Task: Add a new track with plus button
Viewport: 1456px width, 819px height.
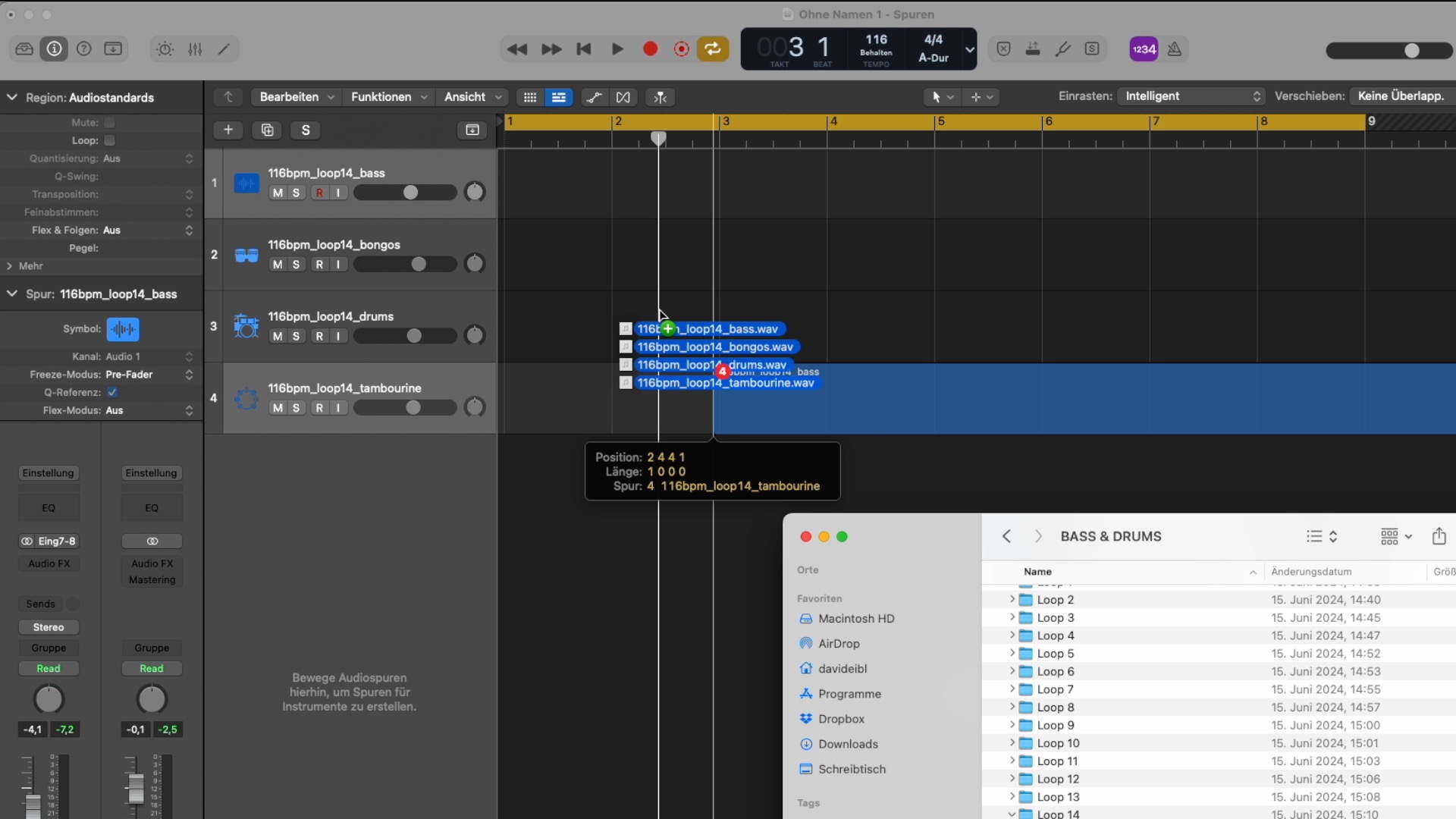Action: tap(228, 130)
